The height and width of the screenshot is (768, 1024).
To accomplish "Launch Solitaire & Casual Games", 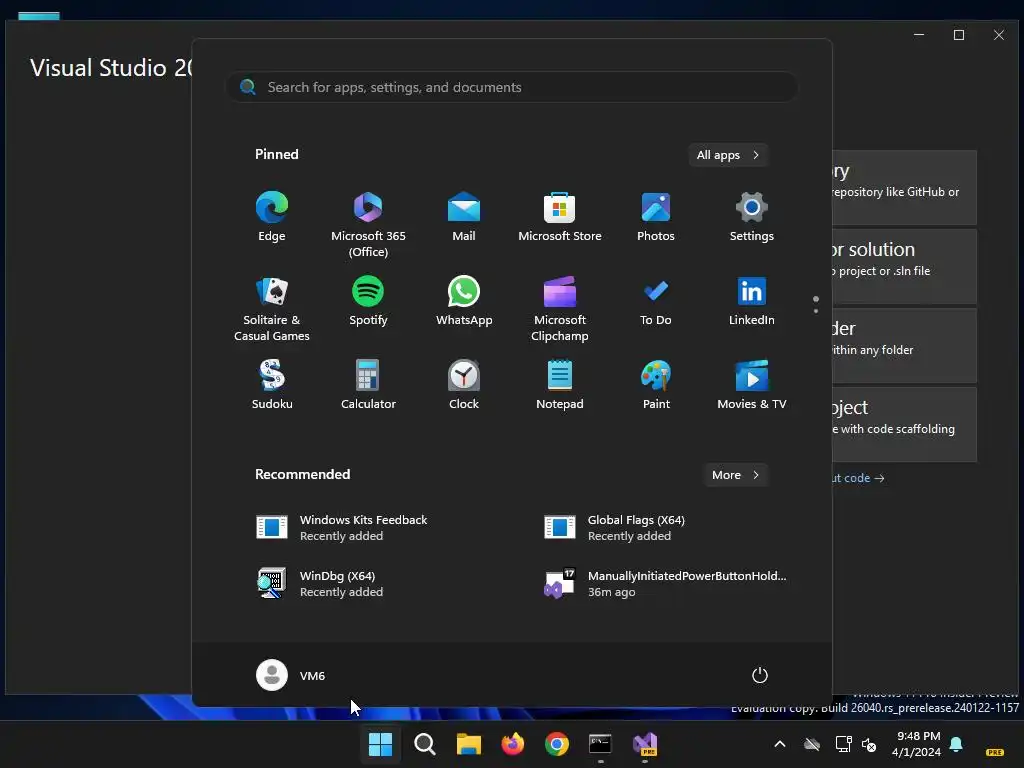I will (272, 308).
